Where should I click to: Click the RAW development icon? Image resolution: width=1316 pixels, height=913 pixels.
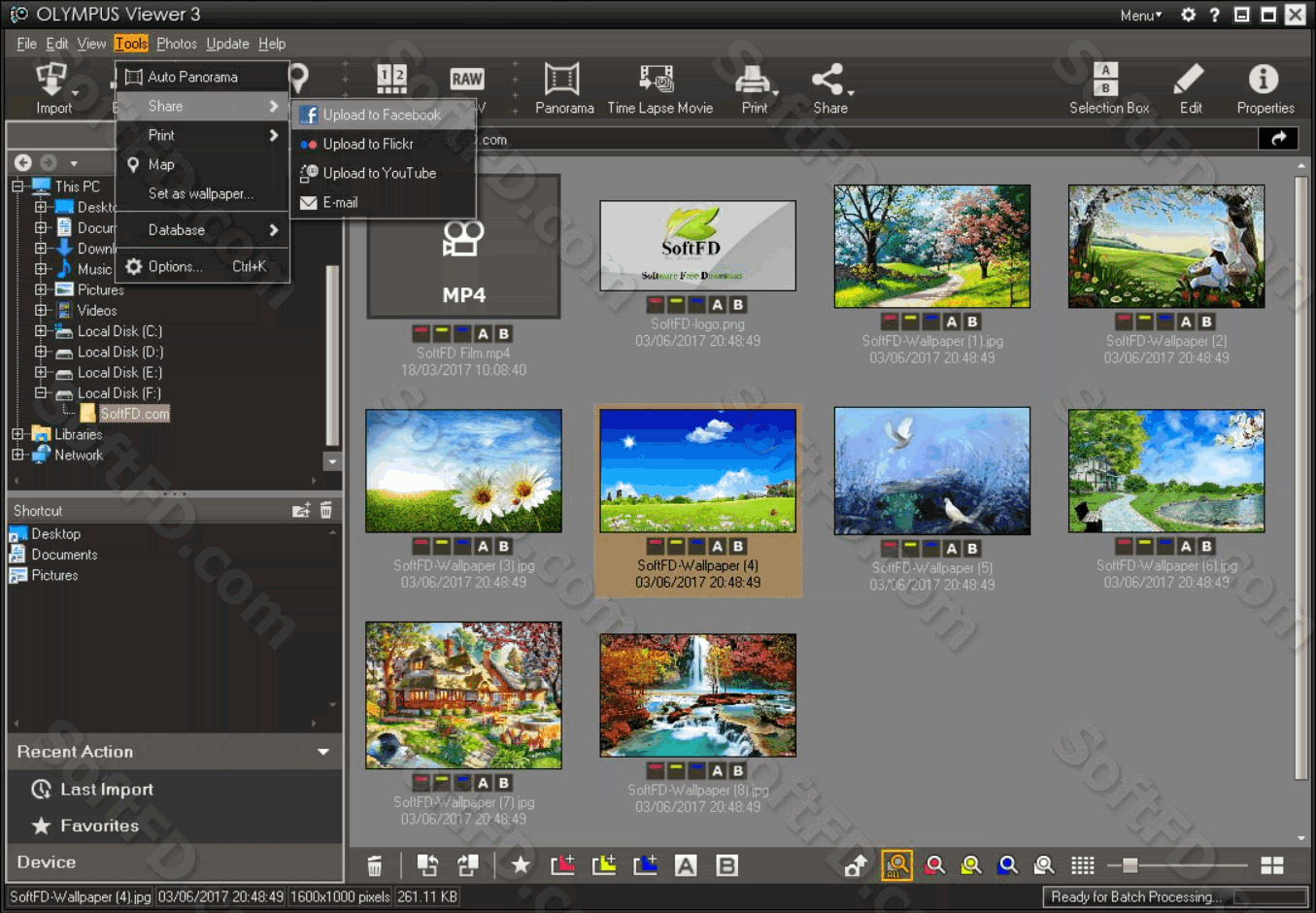pyautogui.click(x=467, y=80)
